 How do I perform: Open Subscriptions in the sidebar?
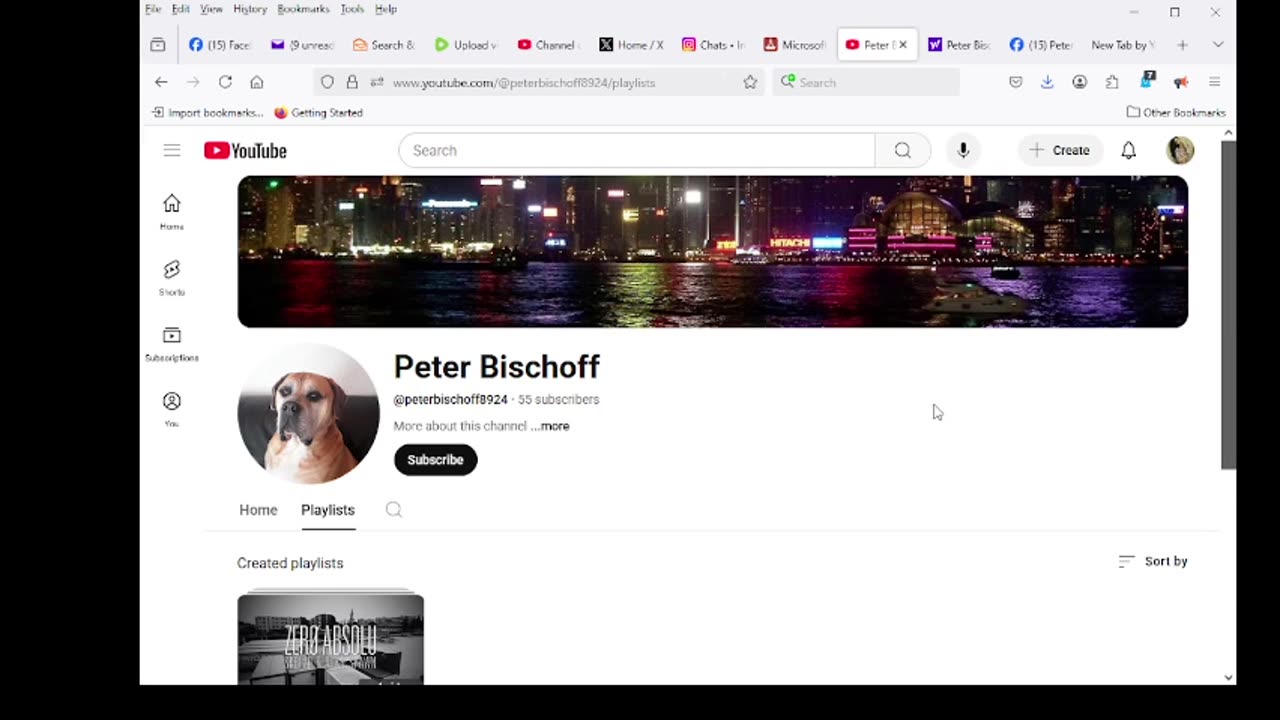[172, 344]
